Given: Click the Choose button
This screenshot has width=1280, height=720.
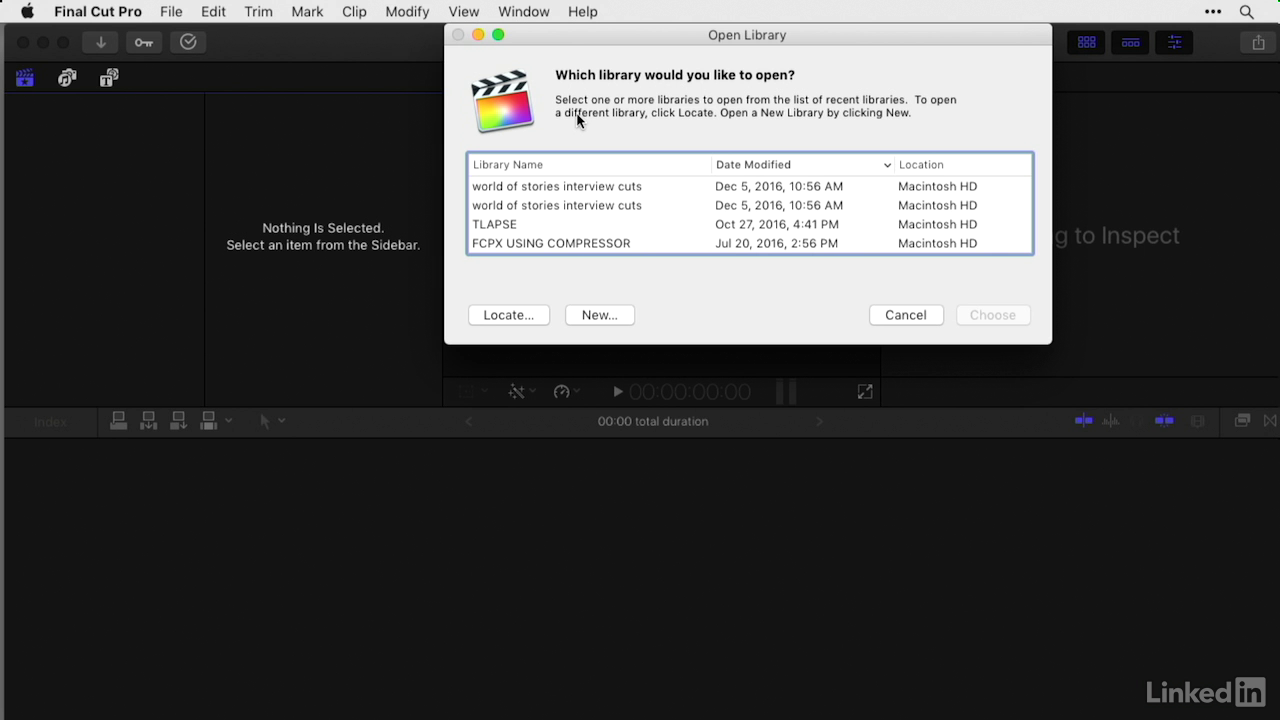Looking at the screenshot, I should click(993, 315).
